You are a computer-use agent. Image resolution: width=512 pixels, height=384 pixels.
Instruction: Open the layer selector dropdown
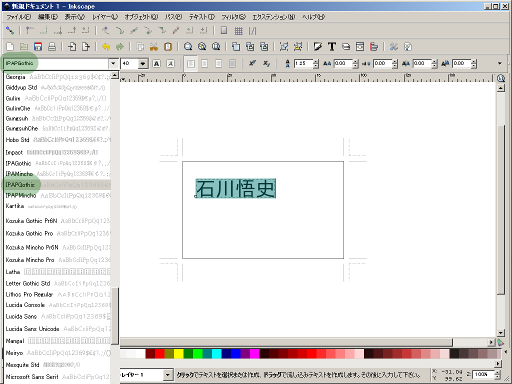point(167,375)
